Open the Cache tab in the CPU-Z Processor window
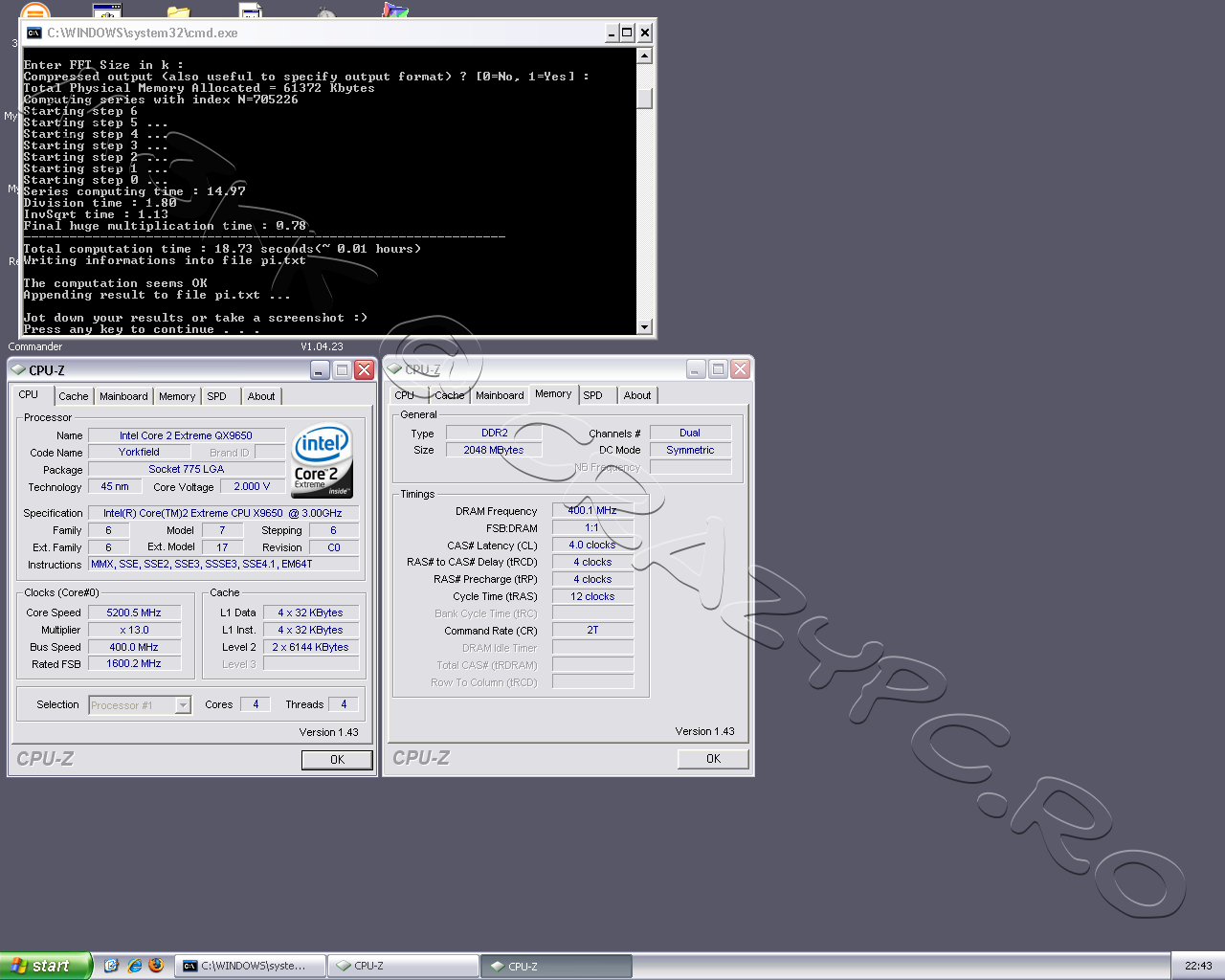 (x=73, y=396)
